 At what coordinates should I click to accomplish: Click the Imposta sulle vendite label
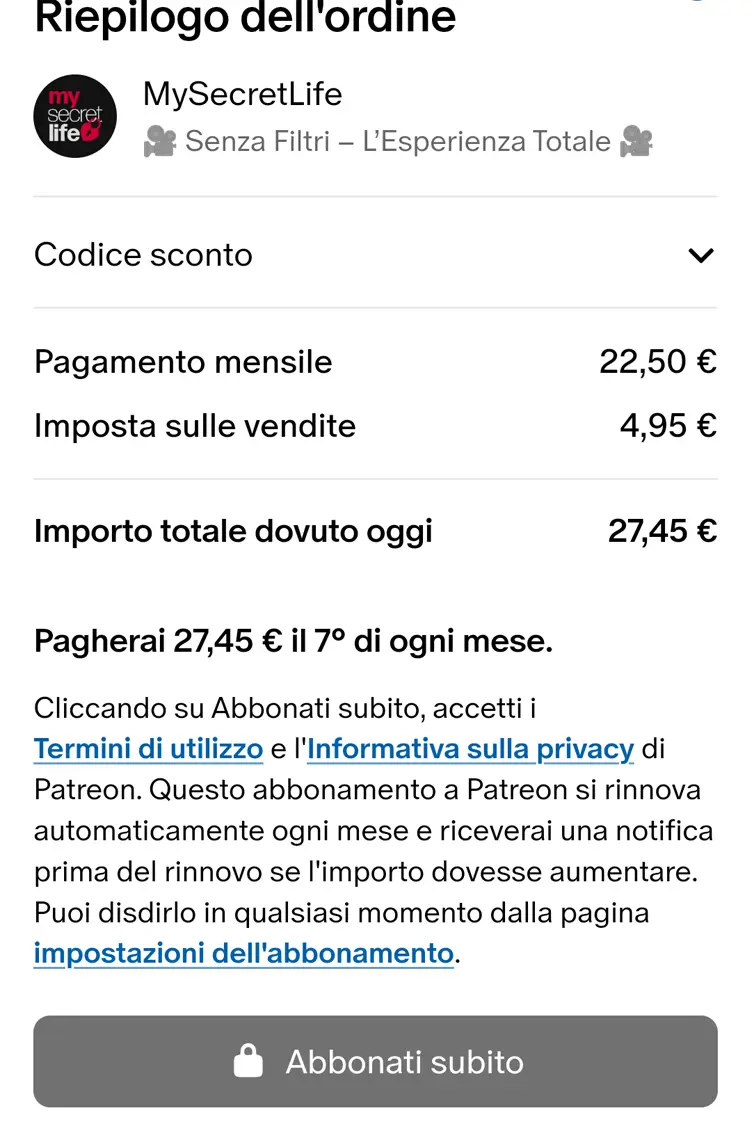pos(195,426)
